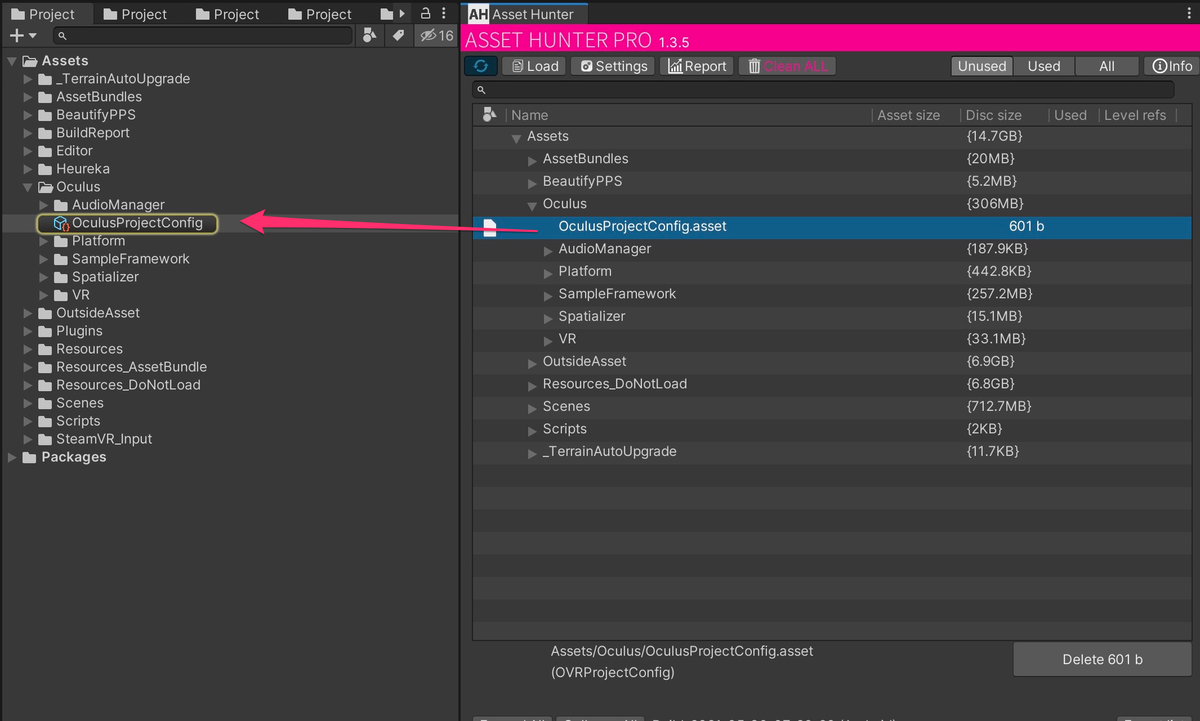This screenshot has height=721, width=1200.
Task: Select the Resources_AssetBundle folder
Action: click(131, 367)
